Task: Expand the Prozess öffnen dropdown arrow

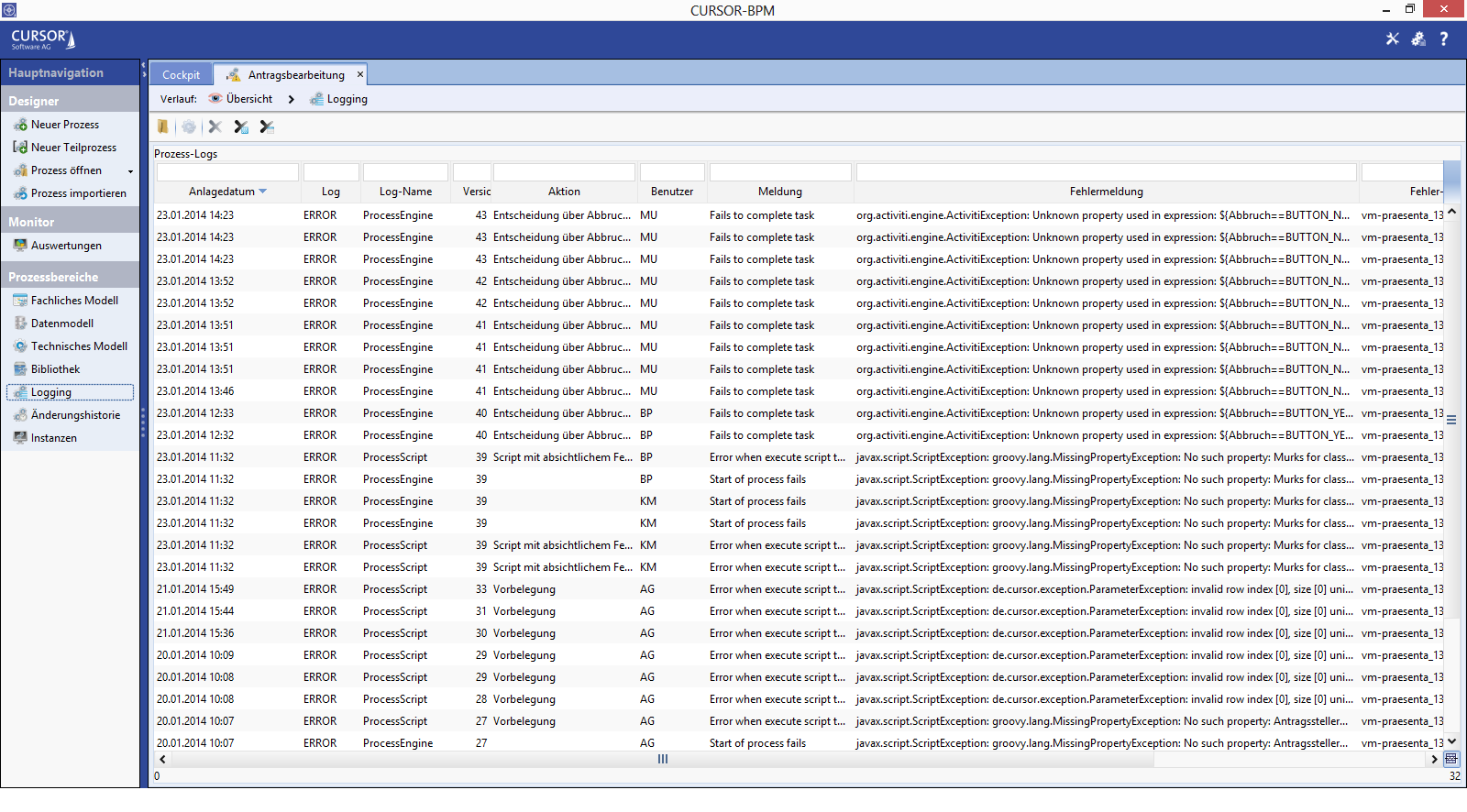Action: tap(130, 171)
